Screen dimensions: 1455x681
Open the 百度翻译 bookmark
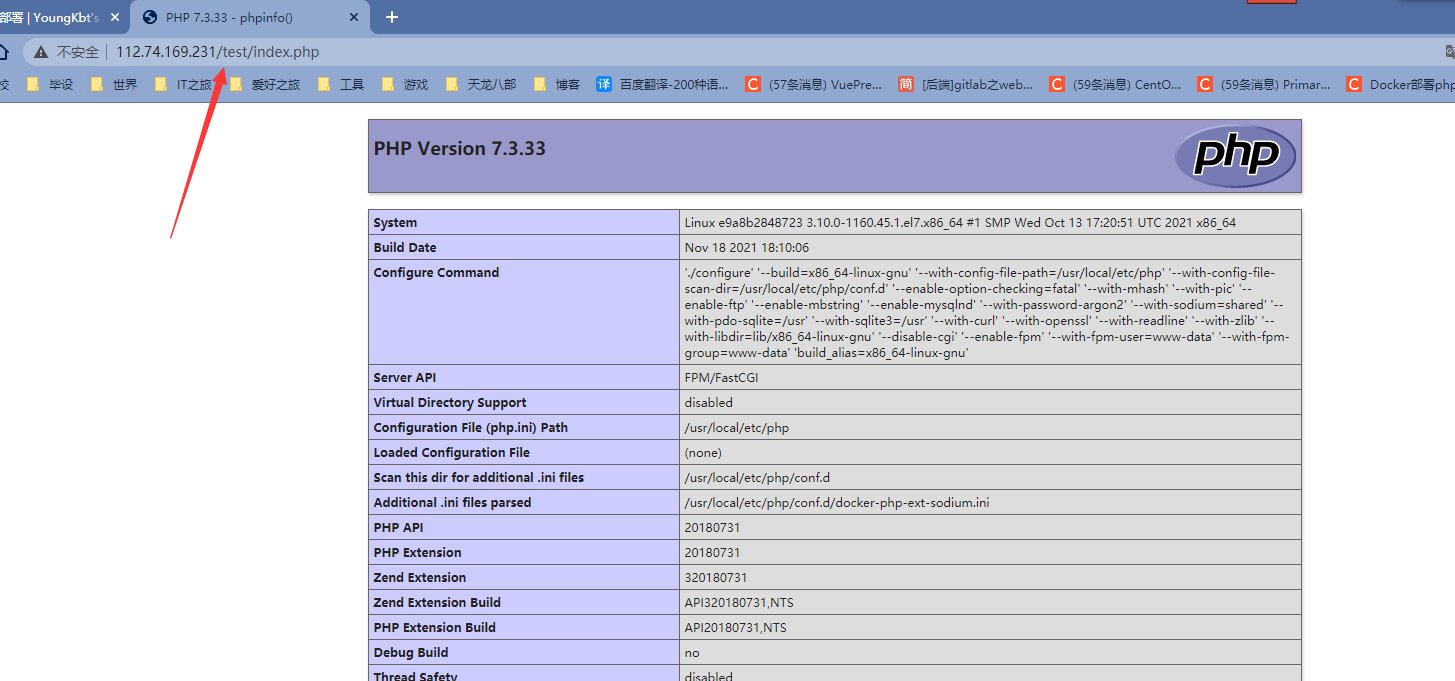coord(662,85)
